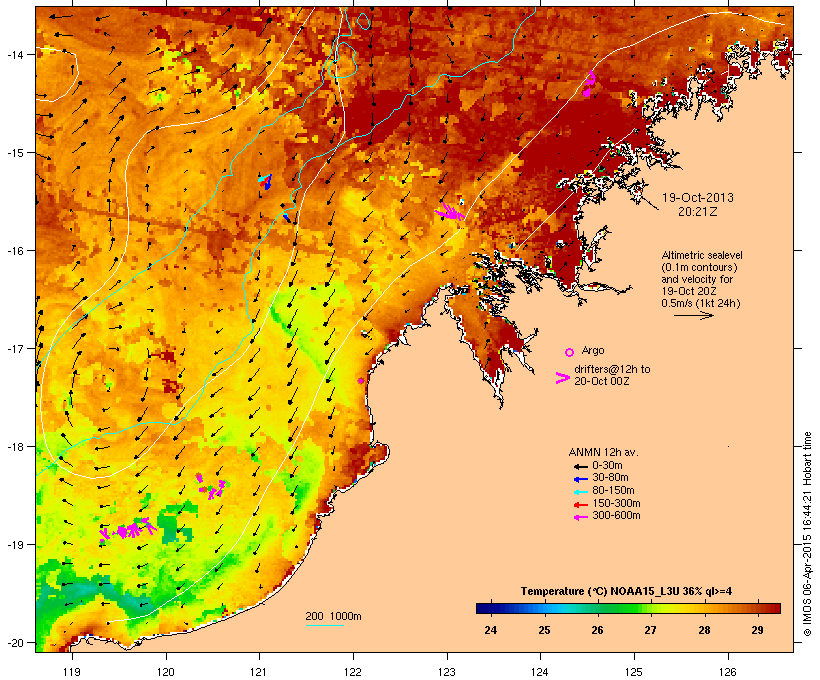Click the latitude axis label -17
Image resolution: width=820 pixels, height=680 pixels.
15,348
